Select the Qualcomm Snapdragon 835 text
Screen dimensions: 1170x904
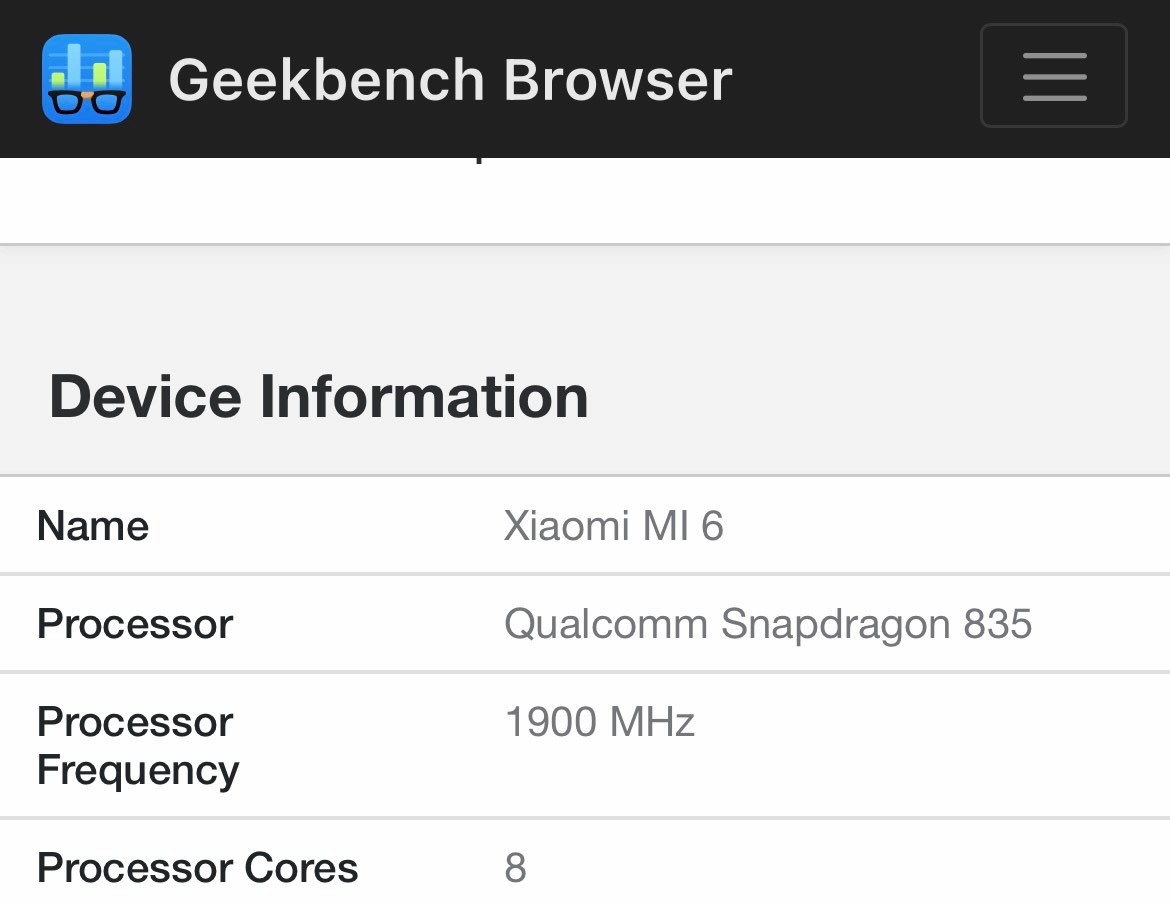point(767,624)
